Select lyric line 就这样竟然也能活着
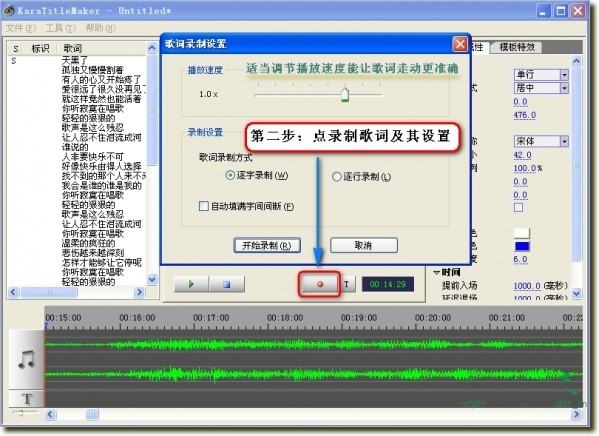The height and width of the screenshot is (436, 599). [102, 99]
